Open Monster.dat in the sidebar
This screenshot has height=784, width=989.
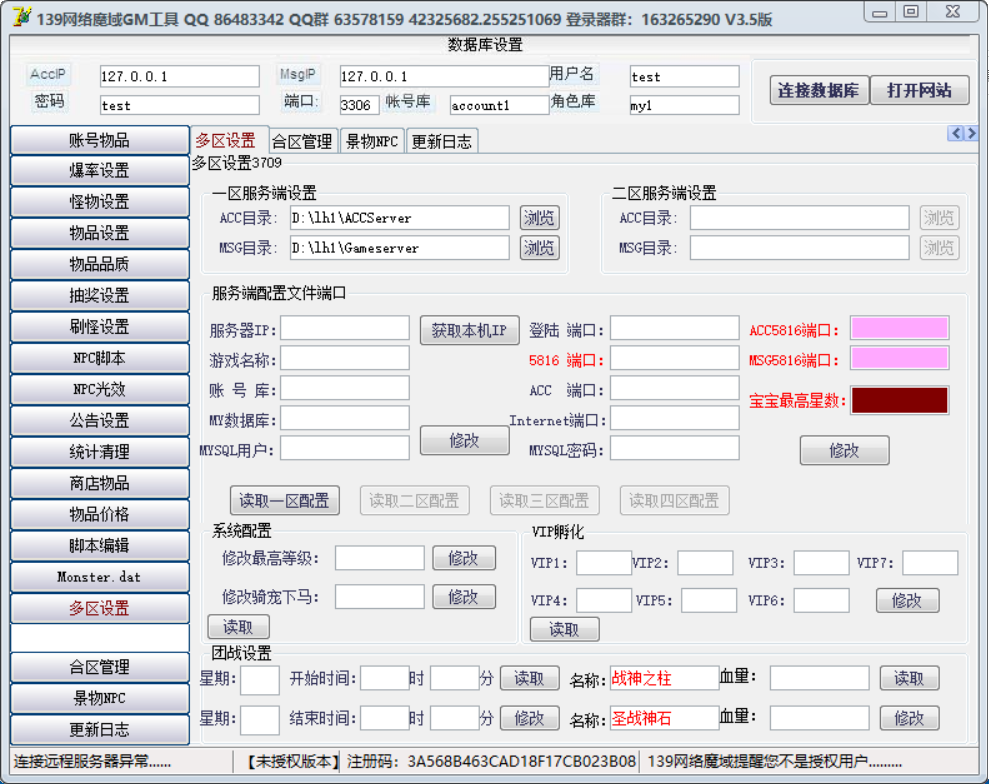point(100,577)
